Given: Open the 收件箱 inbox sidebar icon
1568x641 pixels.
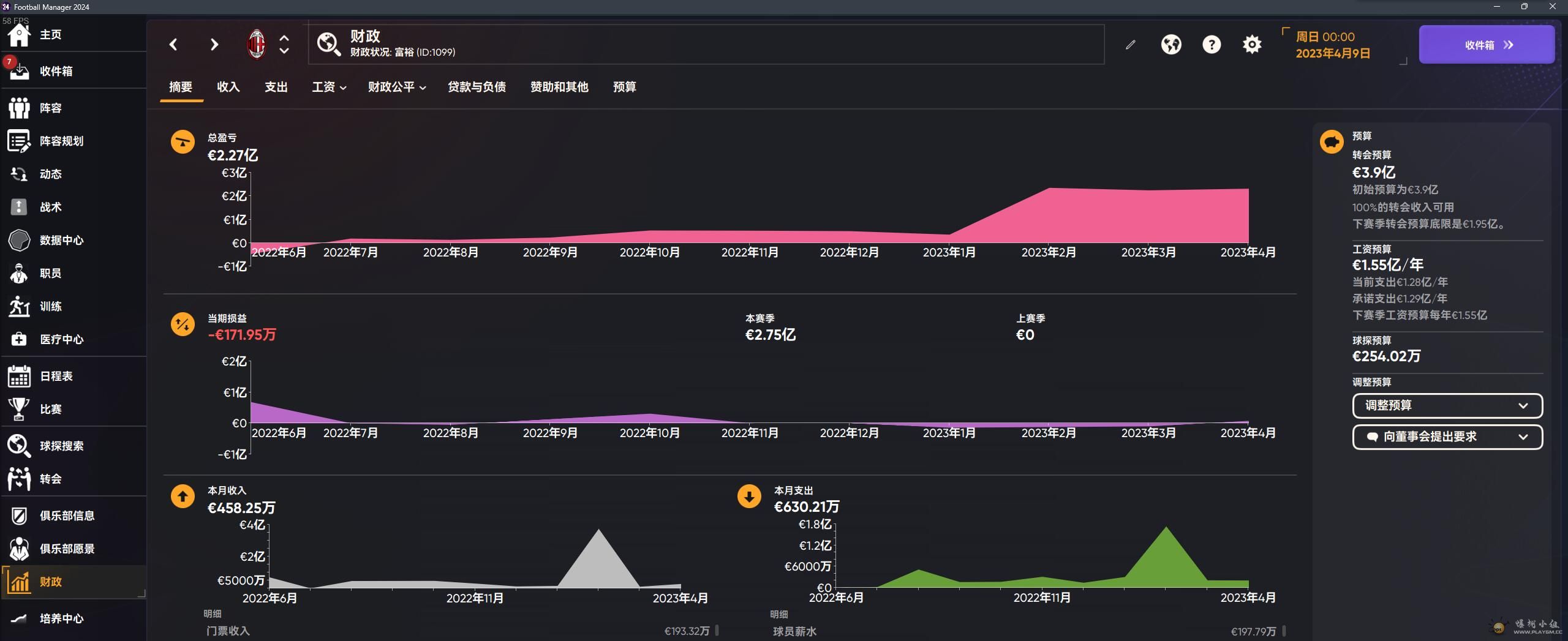Looking at the screenshot, I should point(19,71).
